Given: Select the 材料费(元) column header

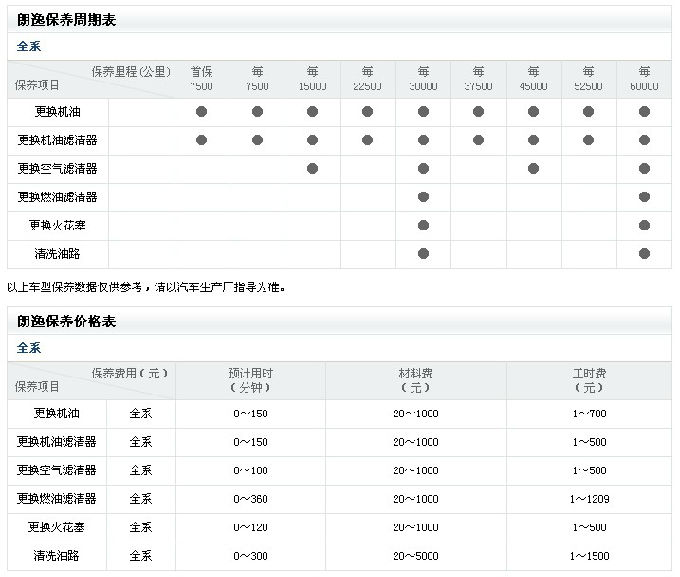Looking at the screenshot, I should click(415, 380).
